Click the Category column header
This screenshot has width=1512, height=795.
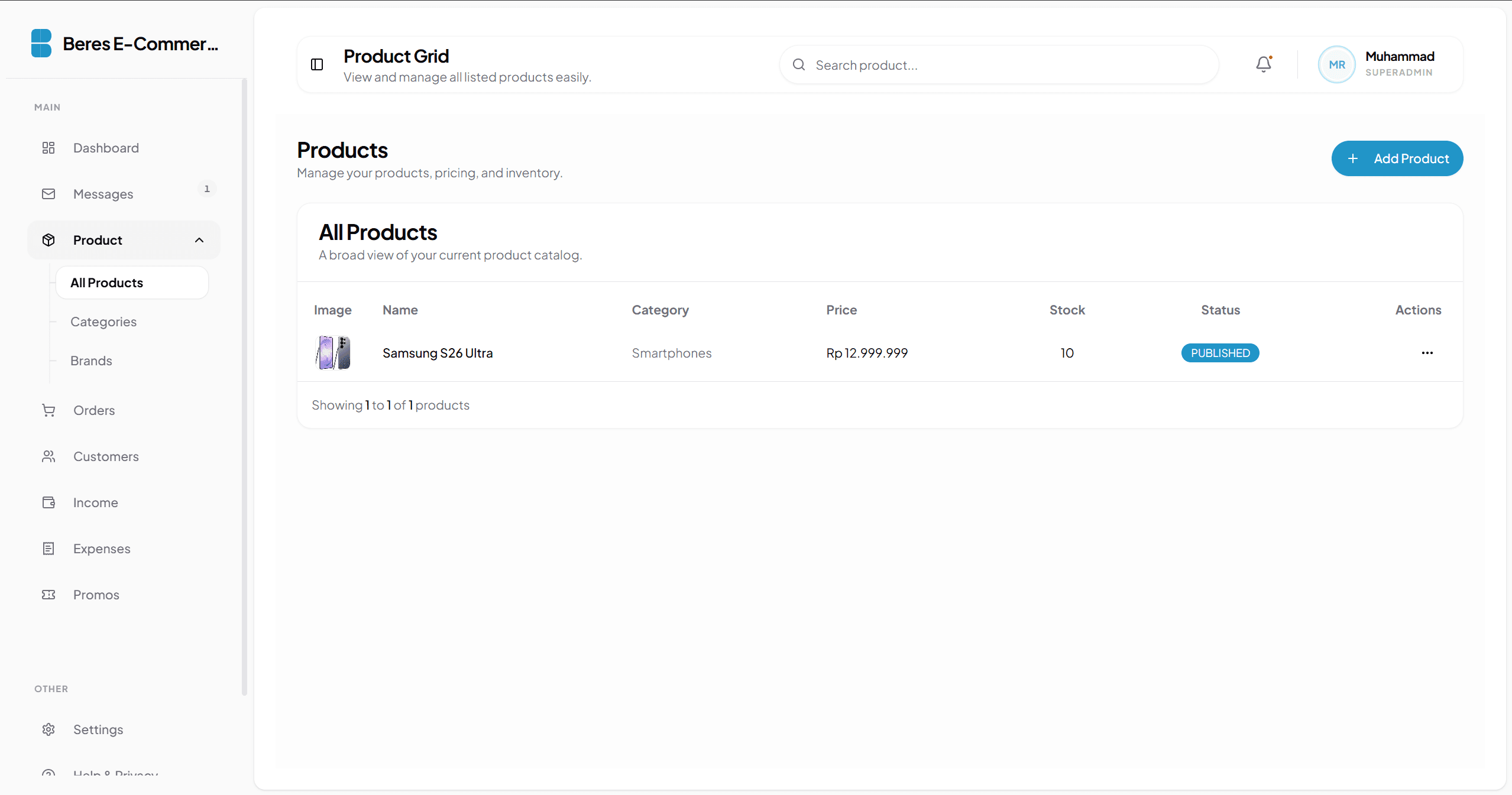coord(660,310)
